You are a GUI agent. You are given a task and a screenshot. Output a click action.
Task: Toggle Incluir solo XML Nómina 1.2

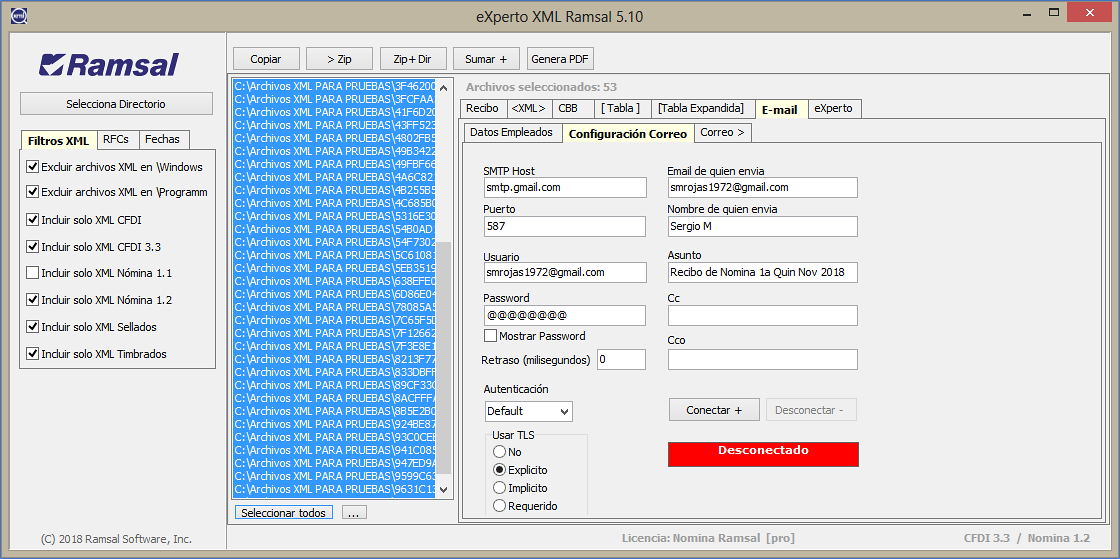pyautogui.click(x=32, y=300)
